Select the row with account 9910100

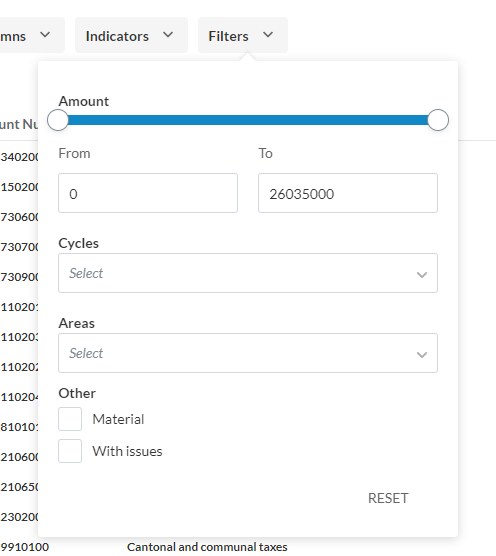point(248,547)
